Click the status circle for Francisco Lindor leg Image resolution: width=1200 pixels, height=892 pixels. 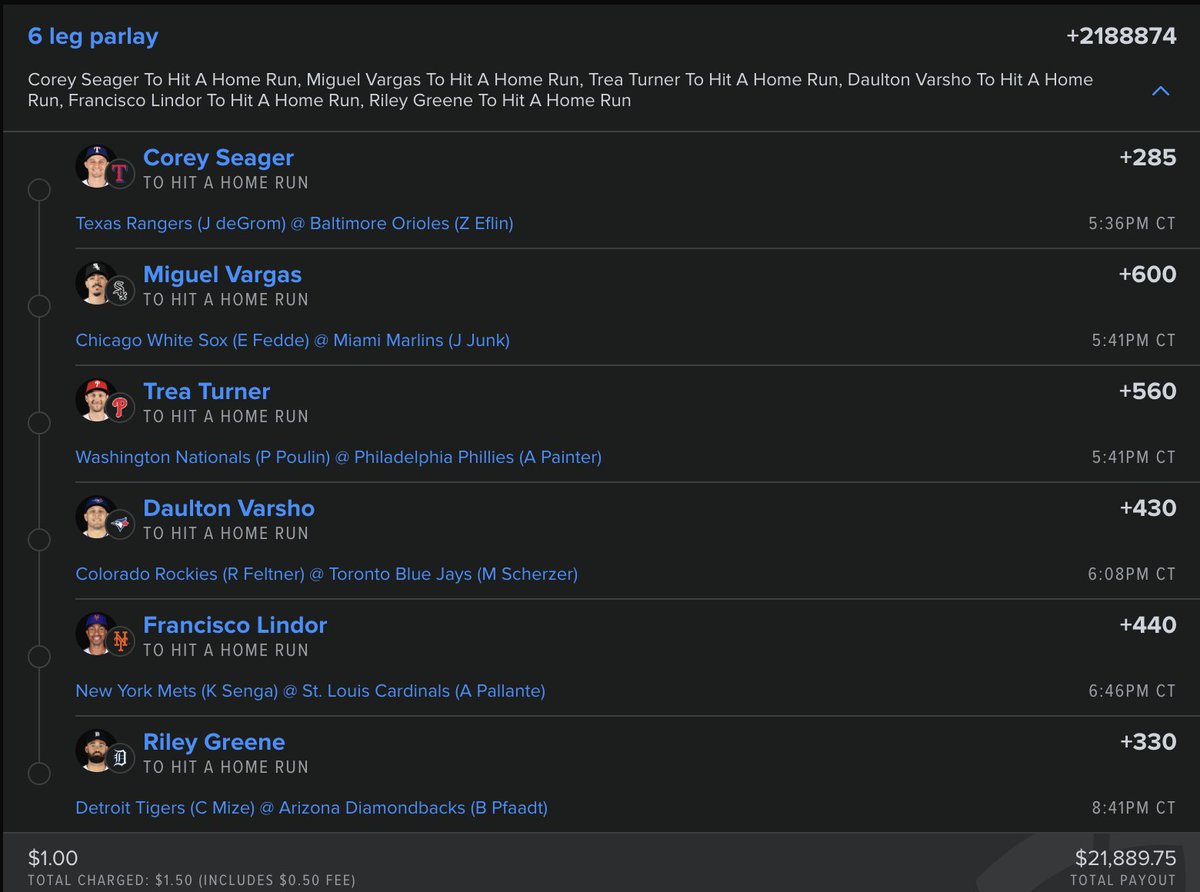(x=39, y=657)
